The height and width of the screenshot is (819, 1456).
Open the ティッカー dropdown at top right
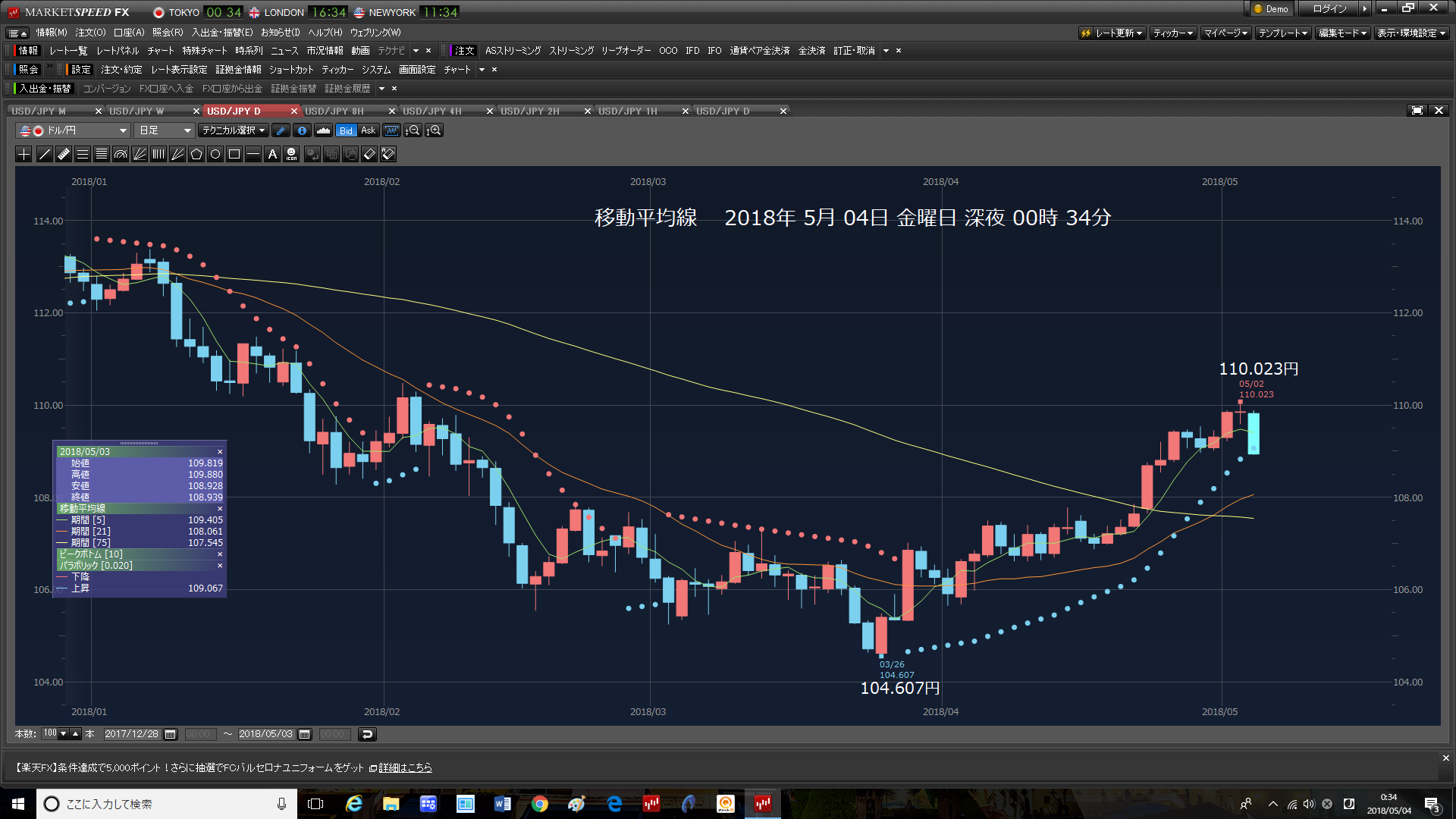[1173, 33]
